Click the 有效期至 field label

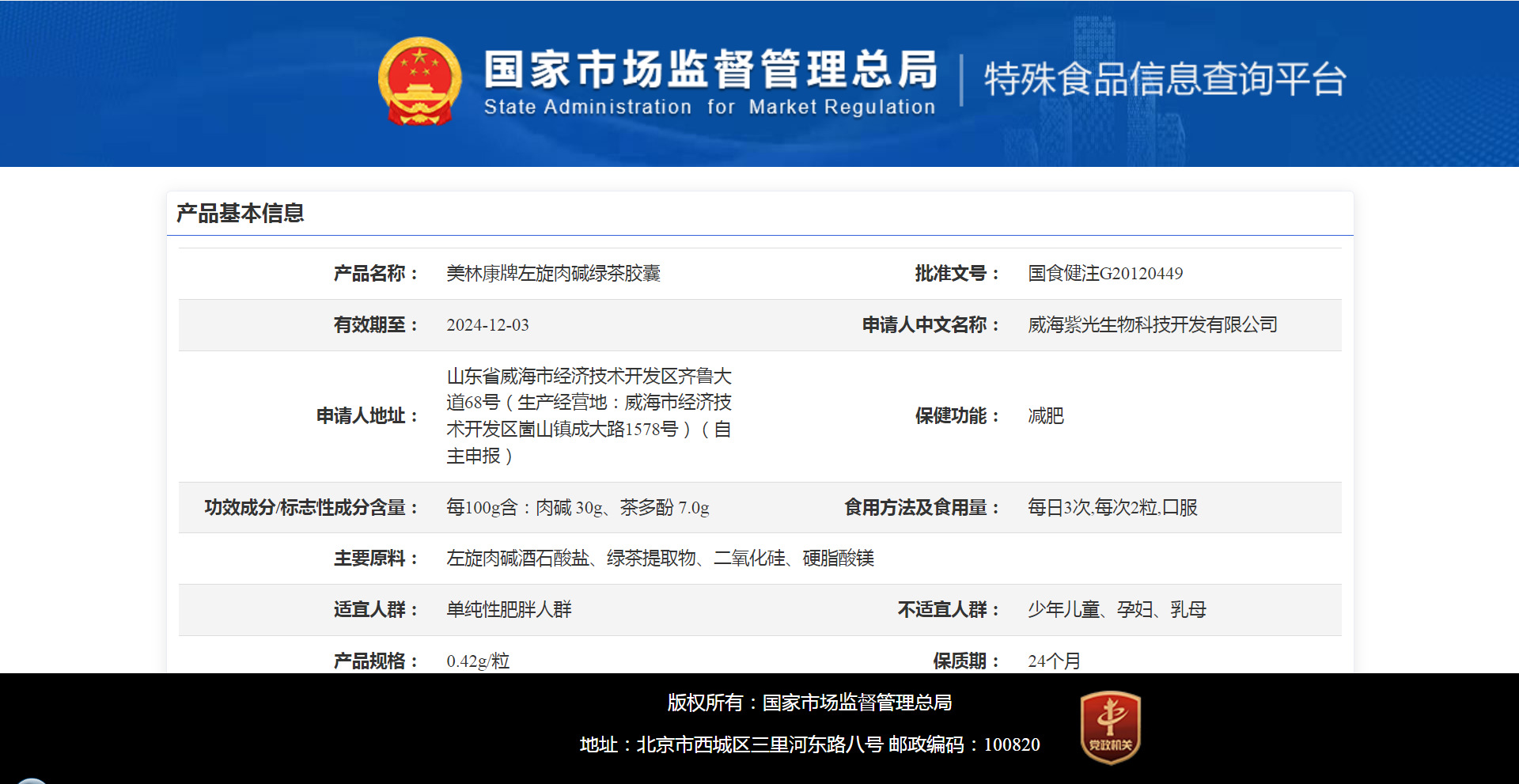pos(376,325)
